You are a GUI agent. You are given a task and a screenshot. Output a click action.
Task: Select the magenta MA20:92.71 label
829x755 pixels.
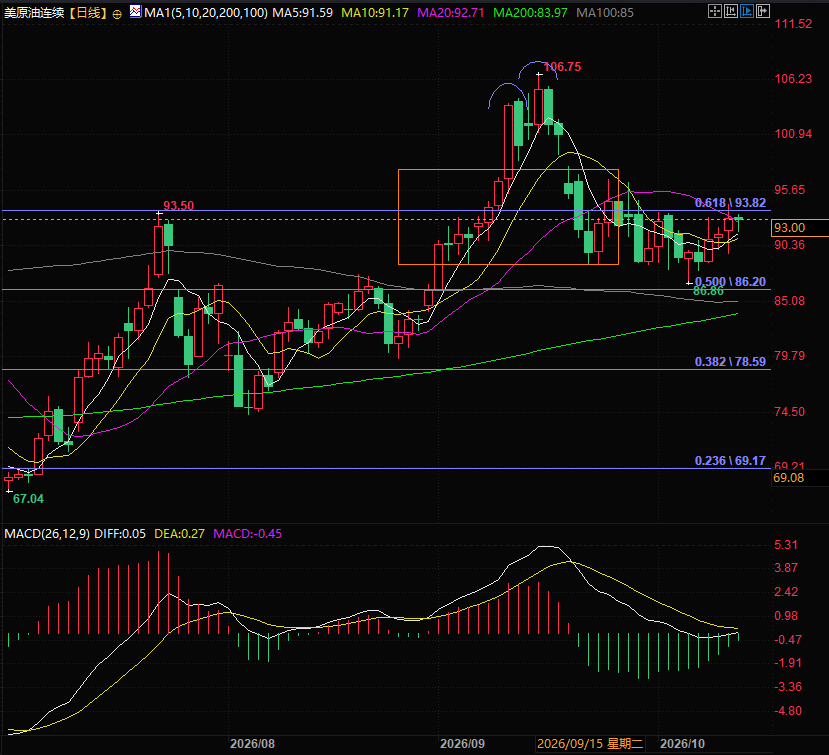click(x=450, y=13)
